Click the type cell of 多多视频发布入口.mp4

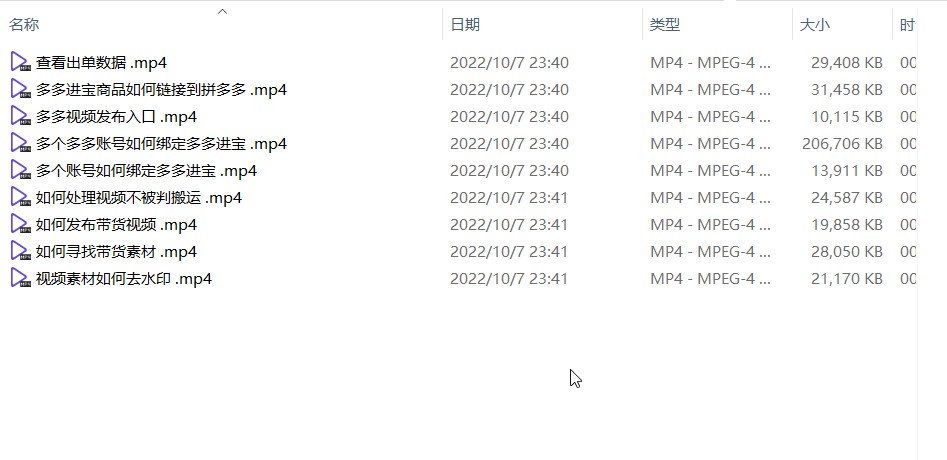pyautogui.click(x=710, y=117)
